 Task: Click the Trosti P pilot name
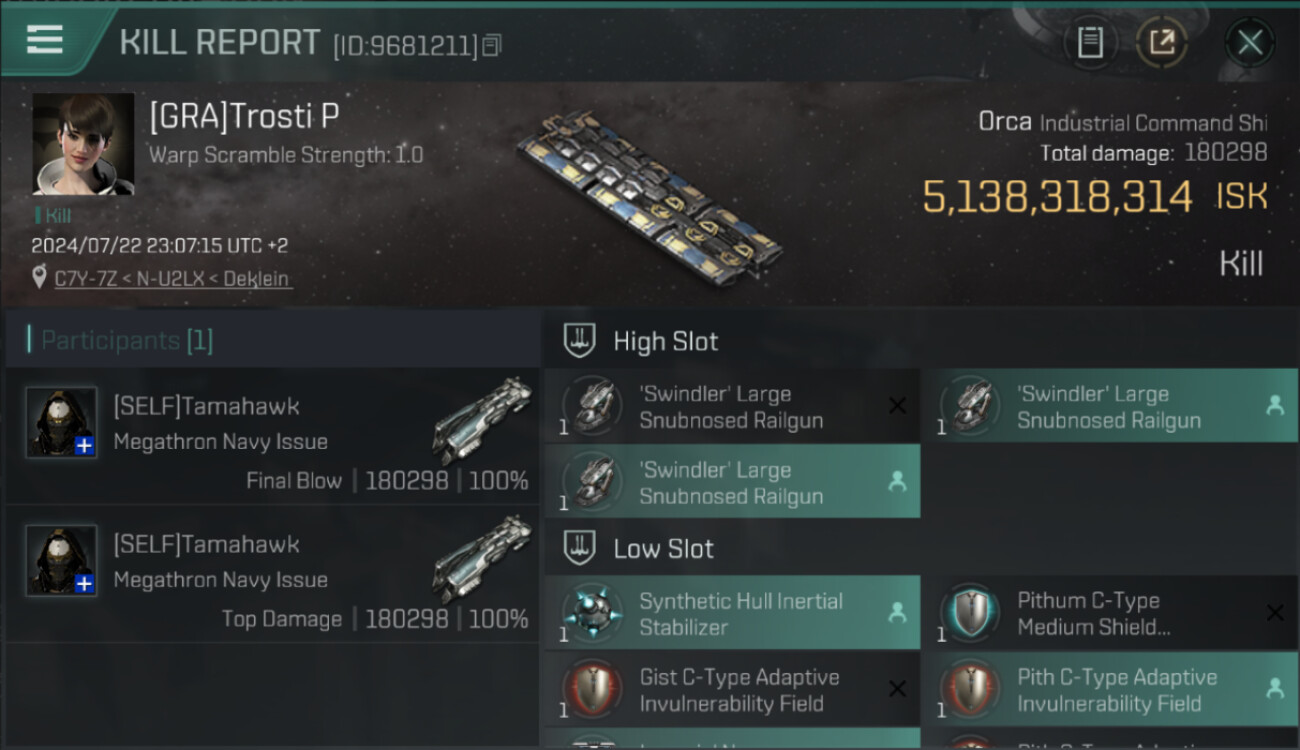pos(244,117)
